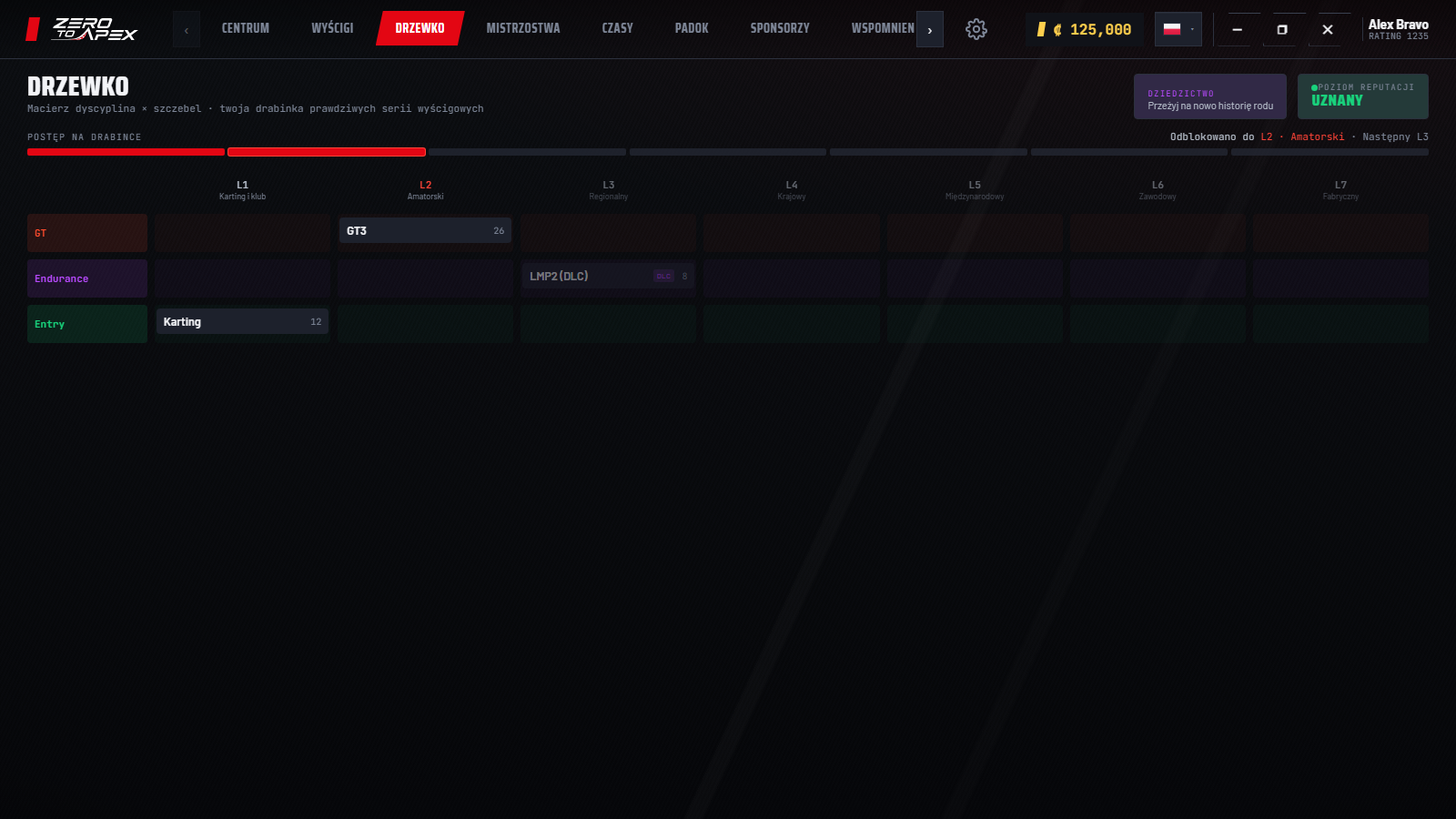This screenshot has height=819, width=1456.
Task: Click the DLC badge on LMP2
Action: 663,277
